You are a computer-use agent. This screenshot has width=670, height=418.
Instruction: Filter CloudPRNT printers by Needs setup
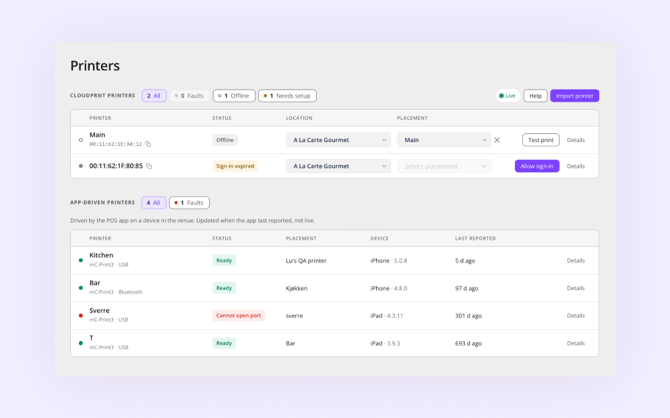(287, 96)
